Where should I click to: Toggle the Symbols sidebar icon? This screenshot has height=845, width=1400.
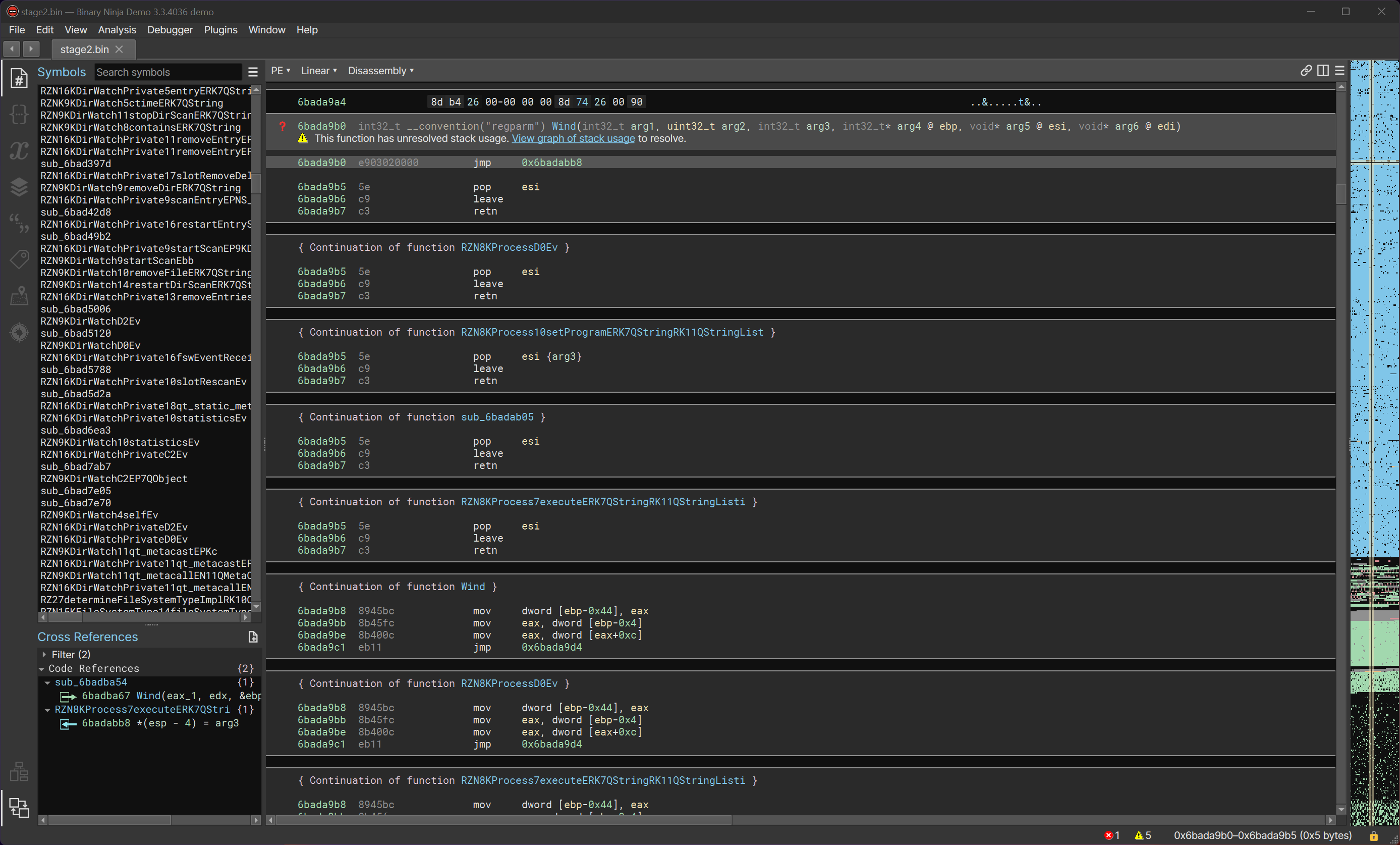(19, 78)
